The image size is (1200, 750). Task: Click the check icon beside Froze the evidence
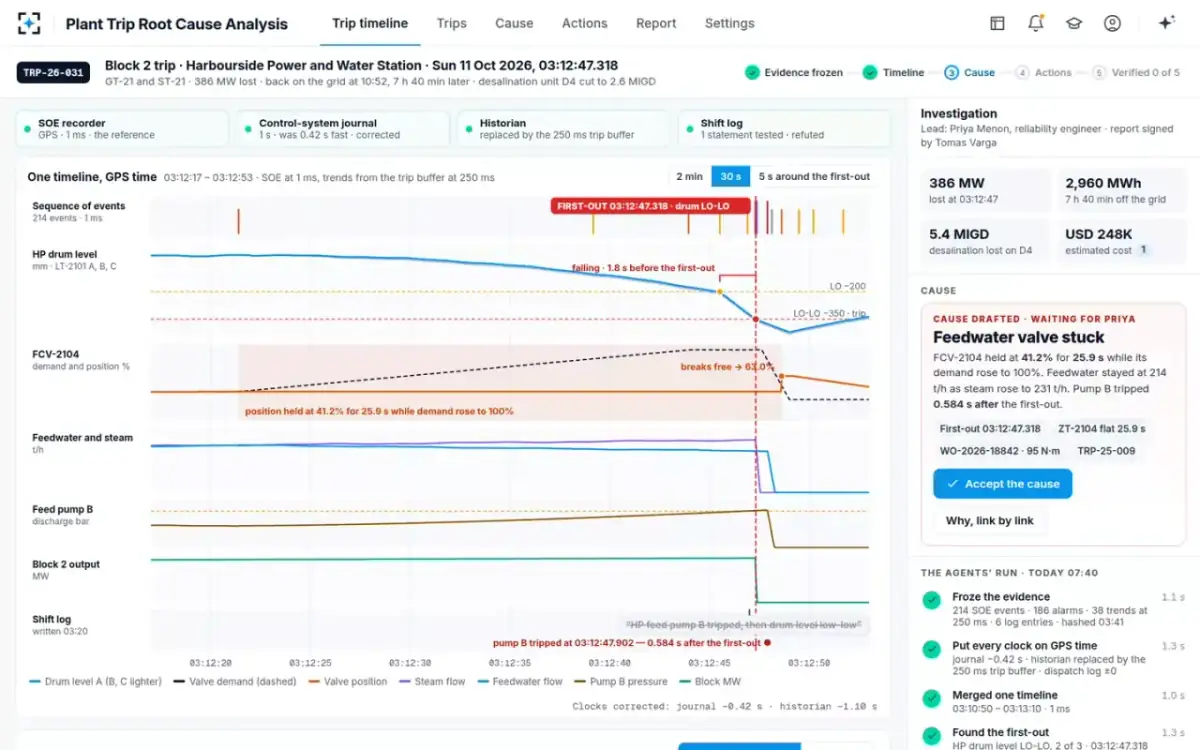(x=931, y=600)
